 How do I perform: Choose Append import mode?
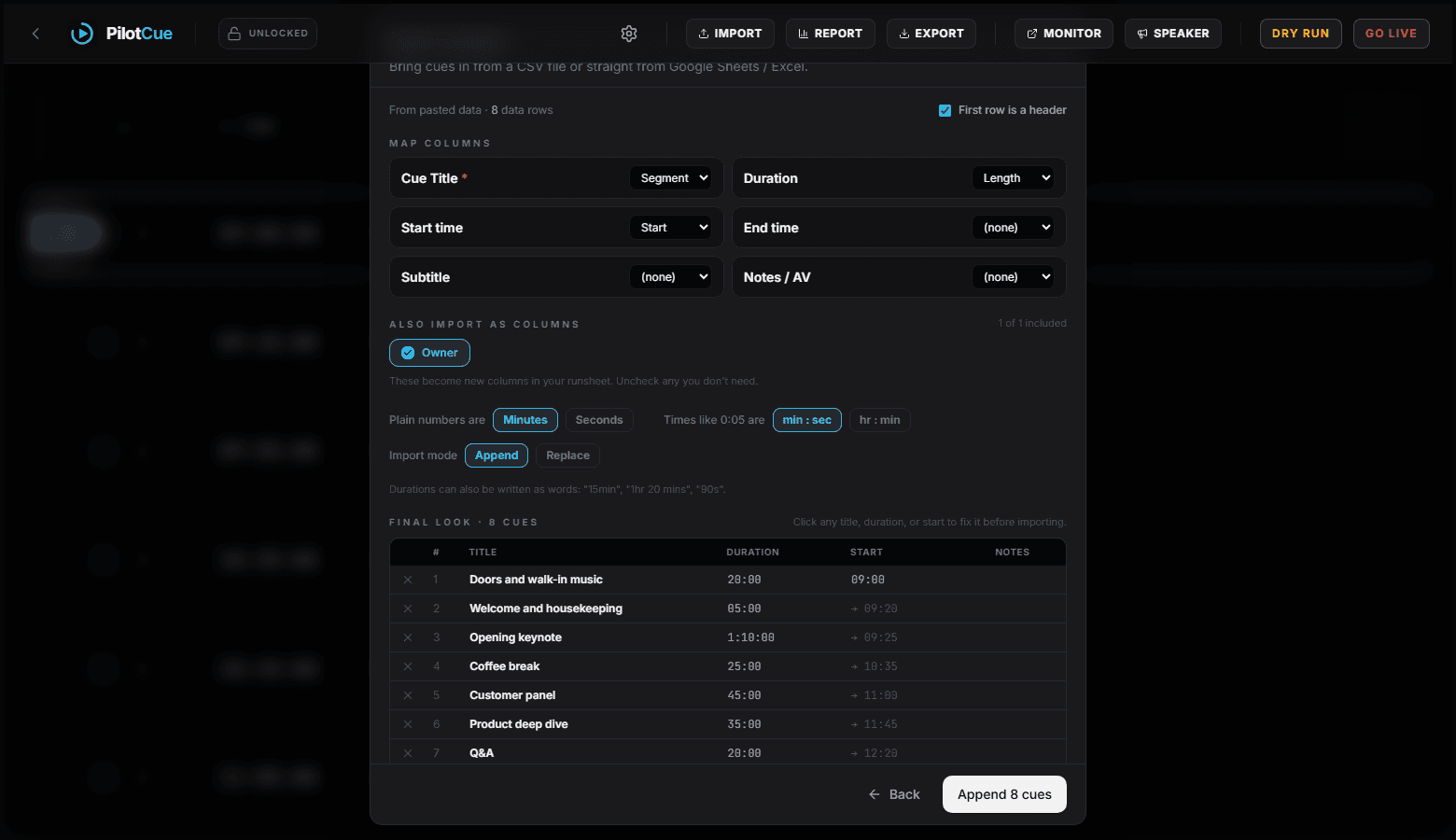(x=497, y=455)
